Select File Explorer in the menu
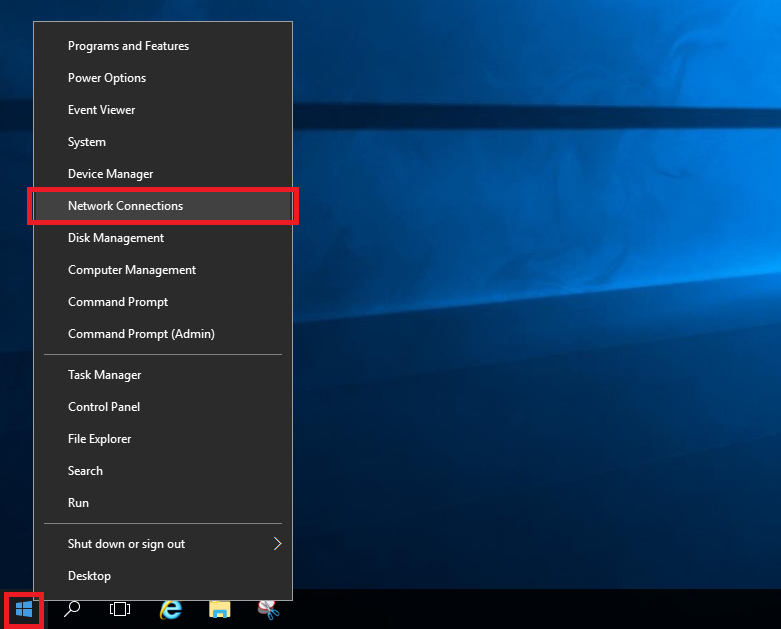 (163, 439)
